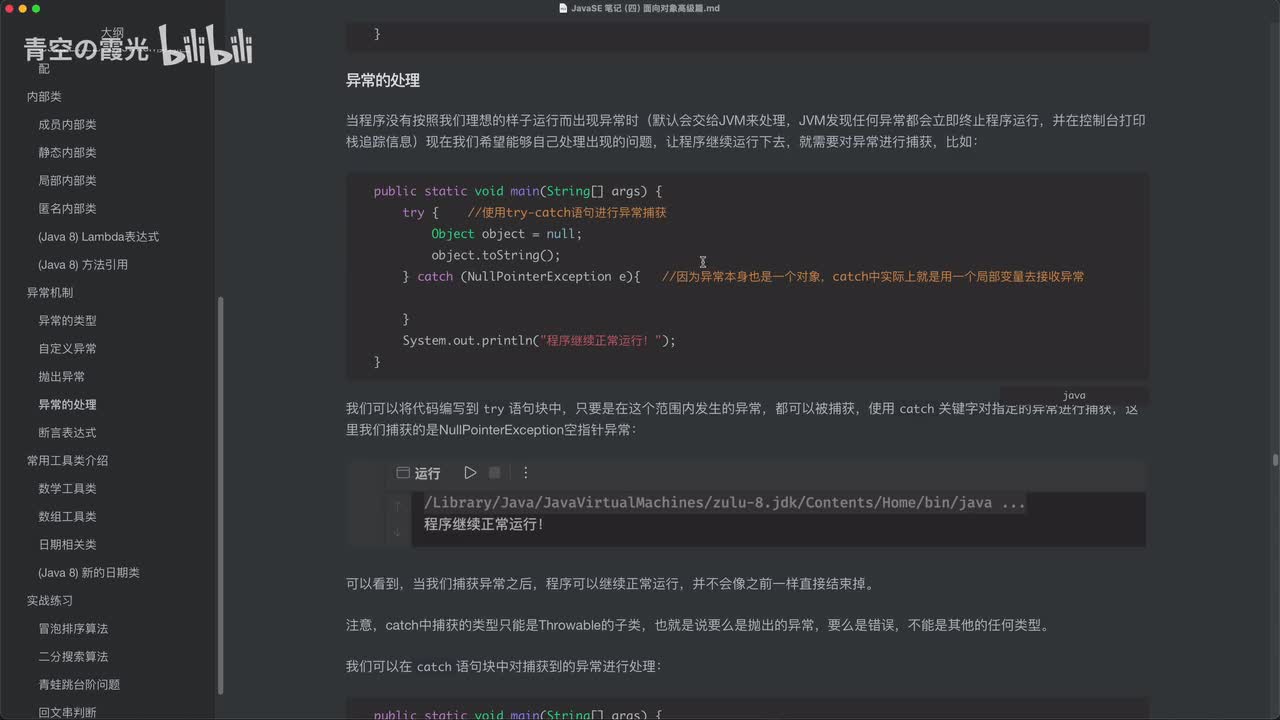Go to 抛出异常 heading
Image resolution: width=1280 pixels, height=720 pixels.
coord(61,377)
